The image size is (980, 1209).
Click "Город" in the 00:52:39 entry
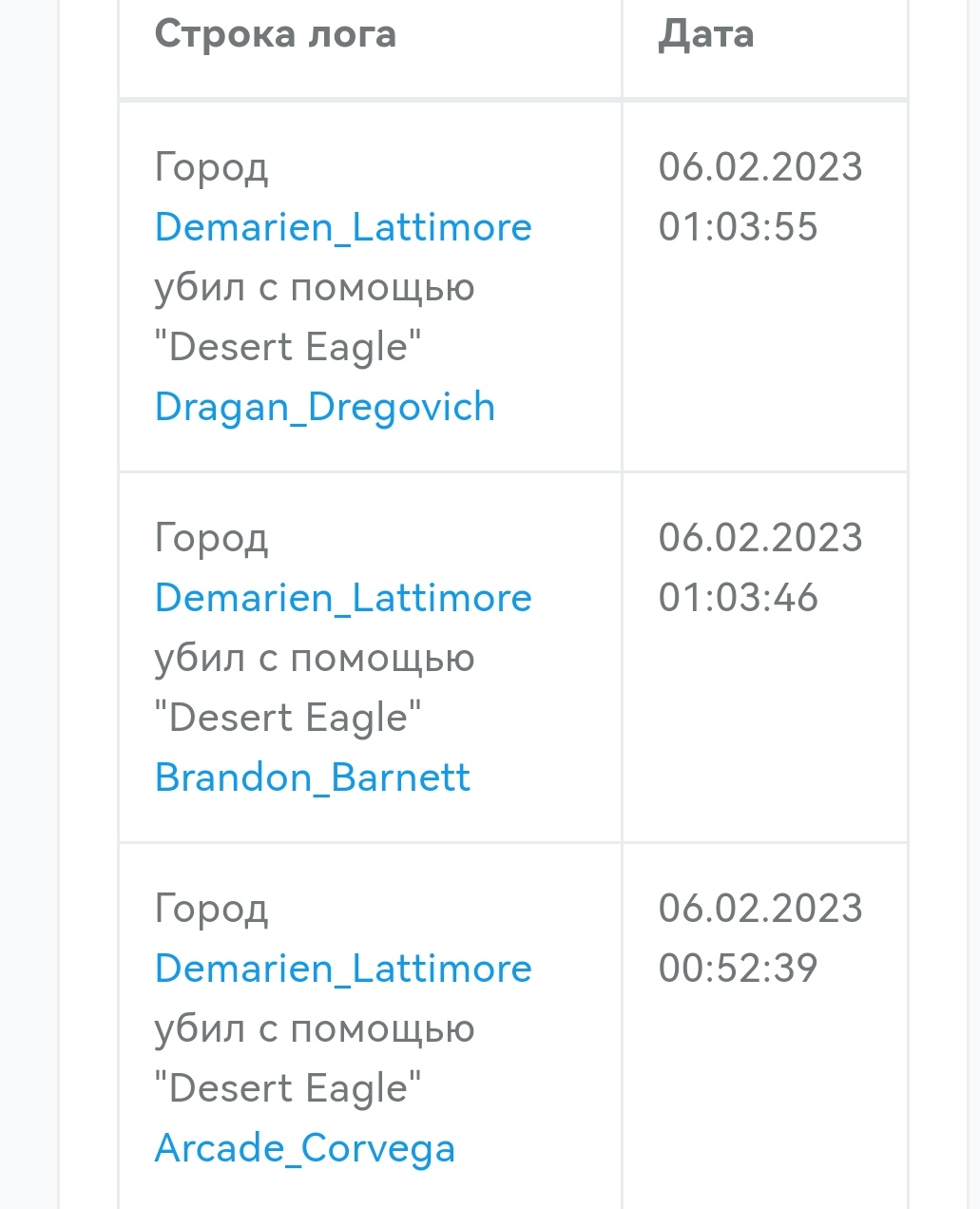click(x=212, y=910)
